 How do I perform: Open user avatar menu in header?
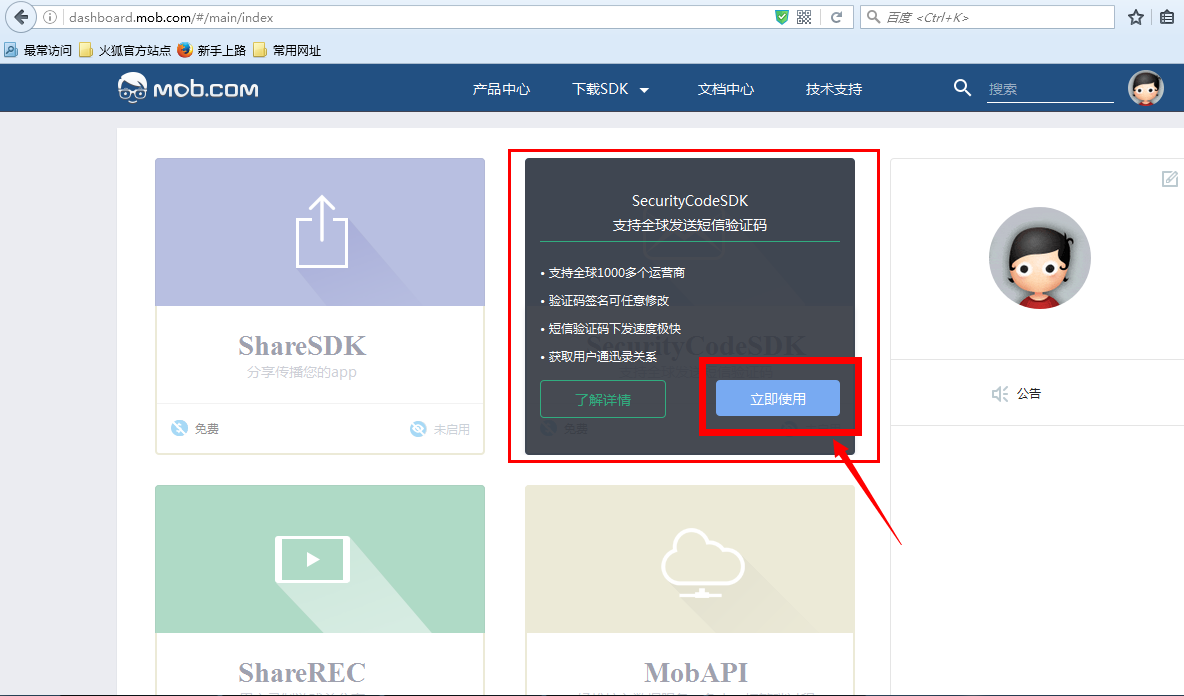point(1145,88)
